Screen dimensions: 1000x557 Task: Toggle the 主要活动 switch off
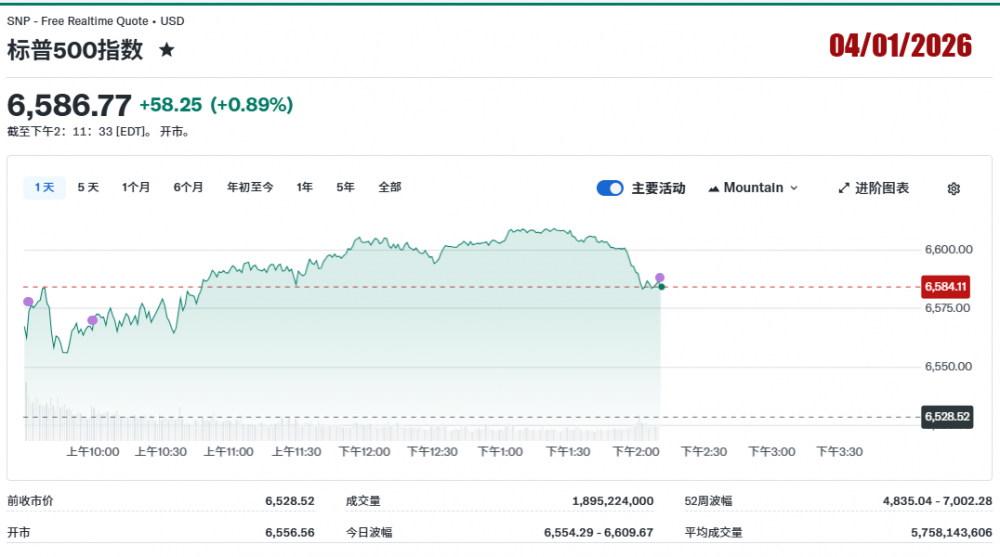tap(610, 188)
